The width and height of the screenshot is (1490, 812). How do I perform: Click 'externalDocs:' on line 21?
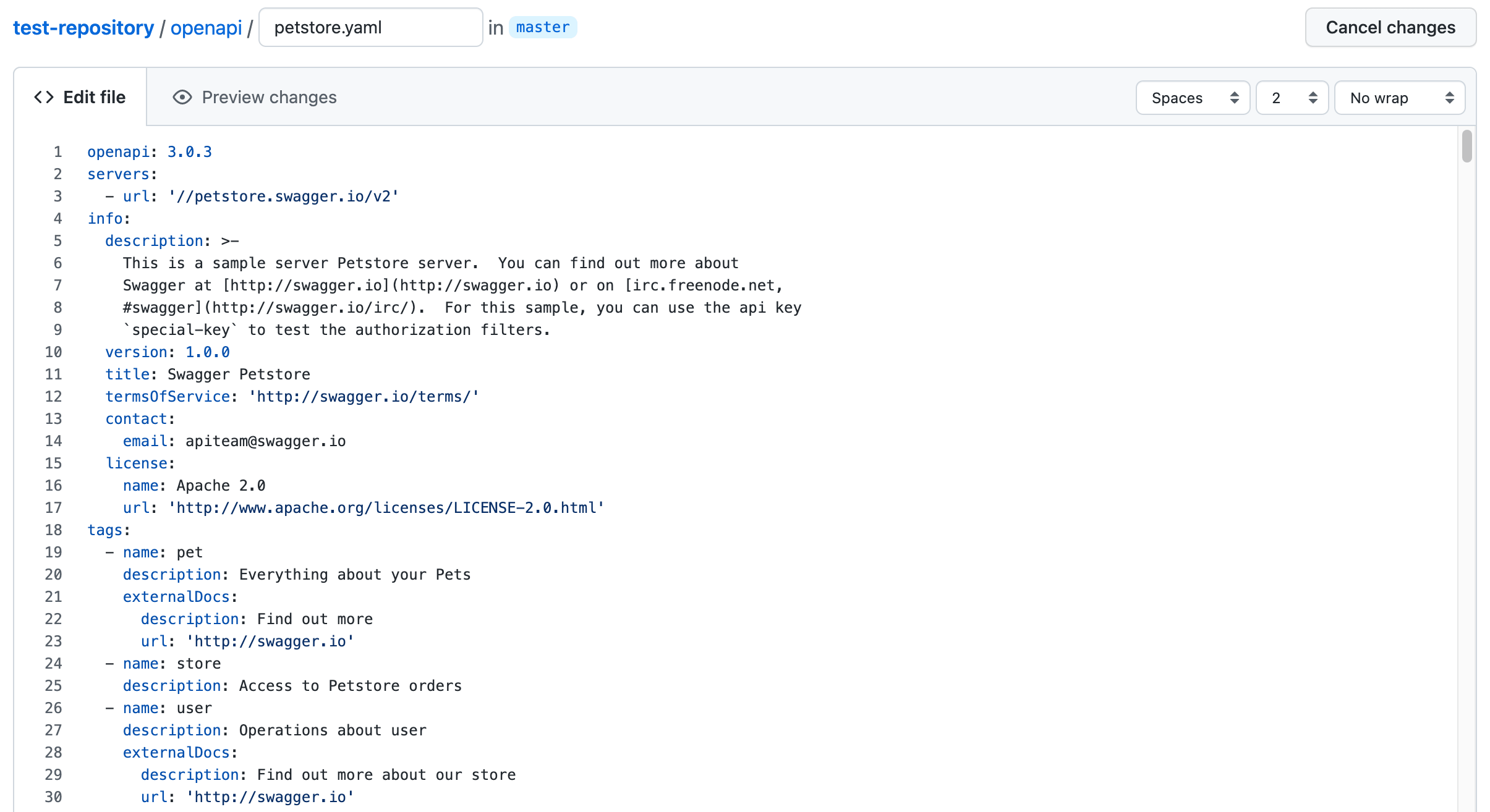point(181,597)
